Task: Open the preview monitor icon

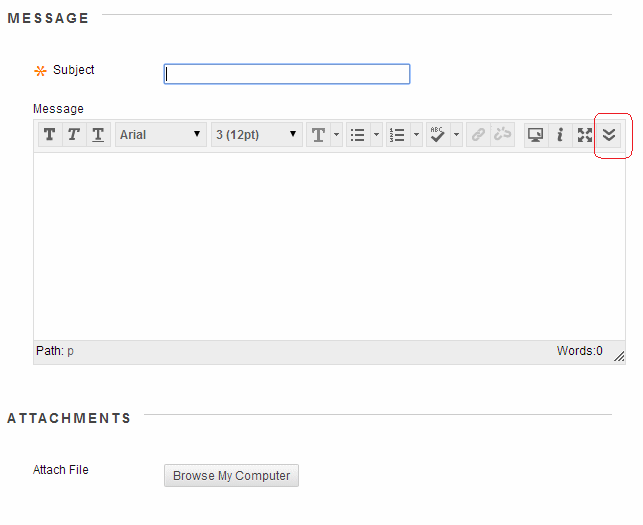Action: (536, 135)
